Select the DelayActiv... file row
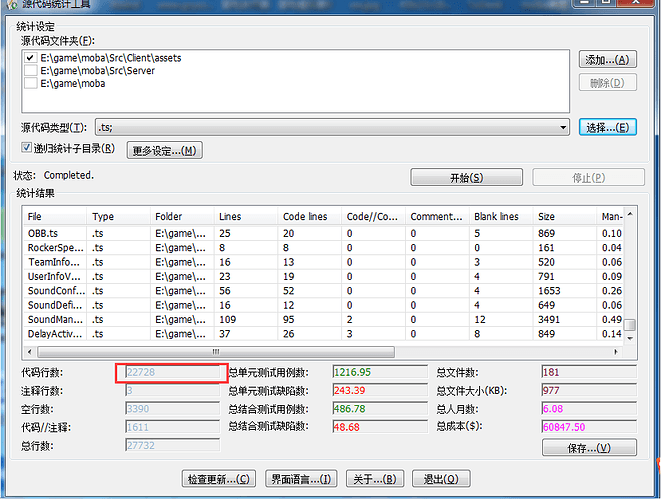 point(322,333)
